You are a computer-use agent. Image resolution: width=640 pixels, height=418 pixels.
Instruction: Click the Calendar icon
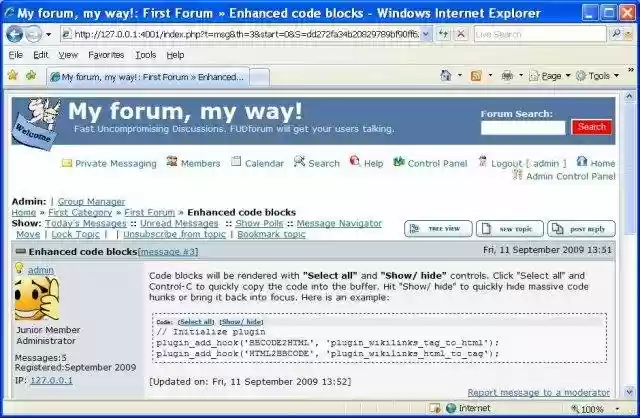click(x=236, y=162)
